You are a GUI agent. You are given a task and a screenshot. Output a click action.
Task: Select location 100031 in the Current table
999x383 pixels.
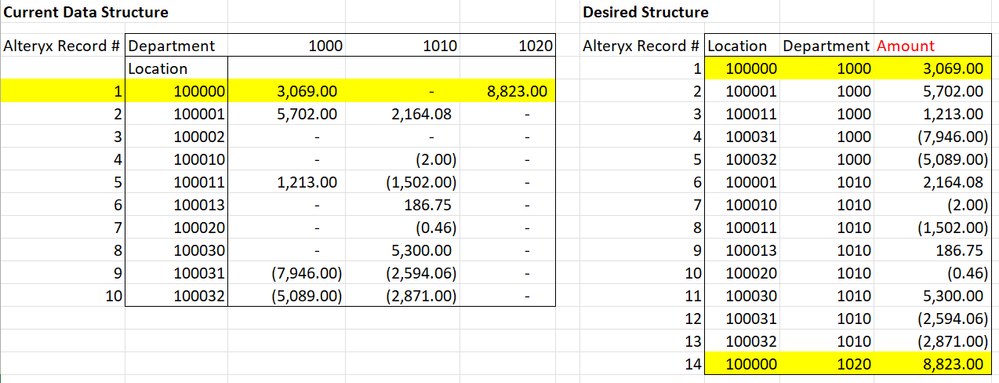pos(200,274)
